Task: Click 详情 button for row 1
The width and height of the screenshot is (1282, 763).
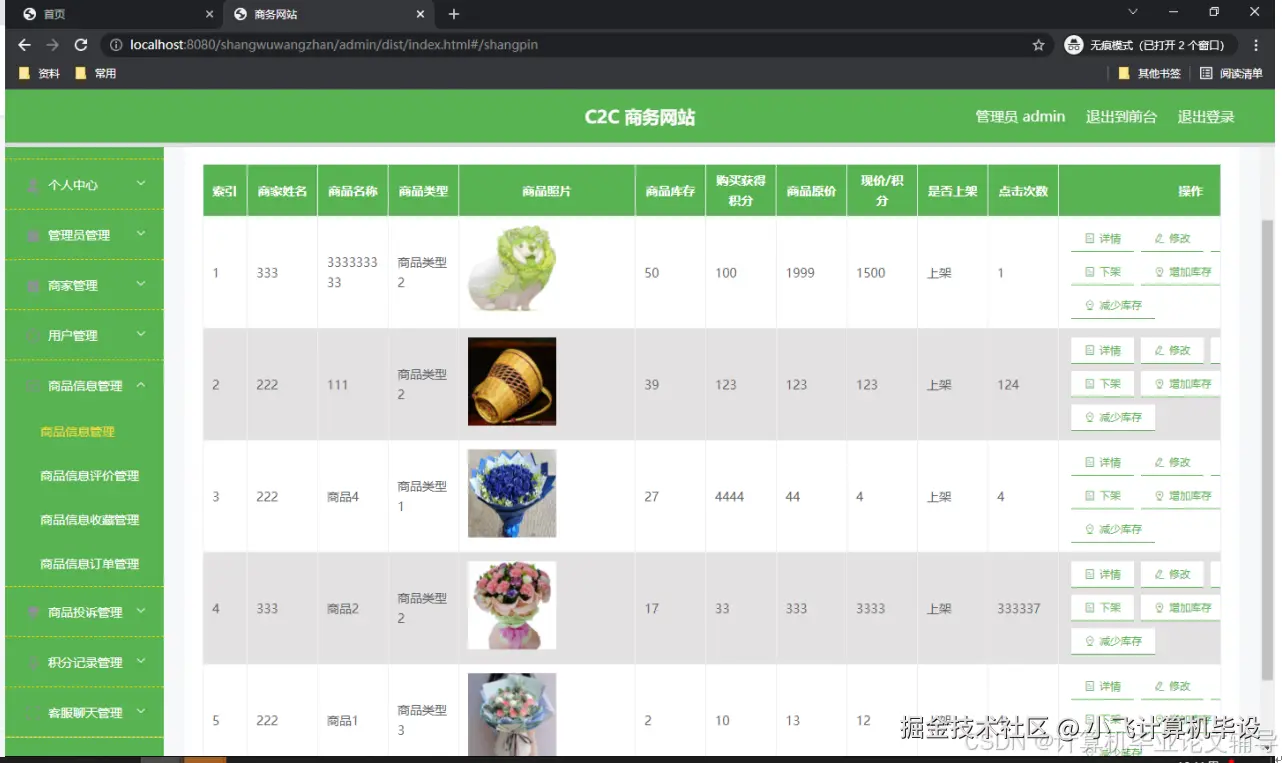Action: coord(1103,239)
